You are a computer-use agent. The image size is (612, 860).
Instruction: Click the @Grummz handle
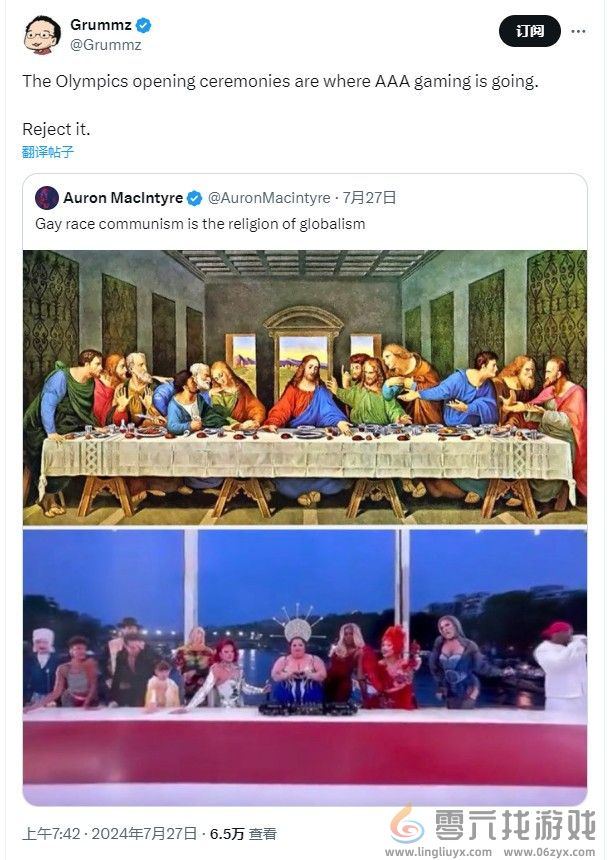click(105, 44)
